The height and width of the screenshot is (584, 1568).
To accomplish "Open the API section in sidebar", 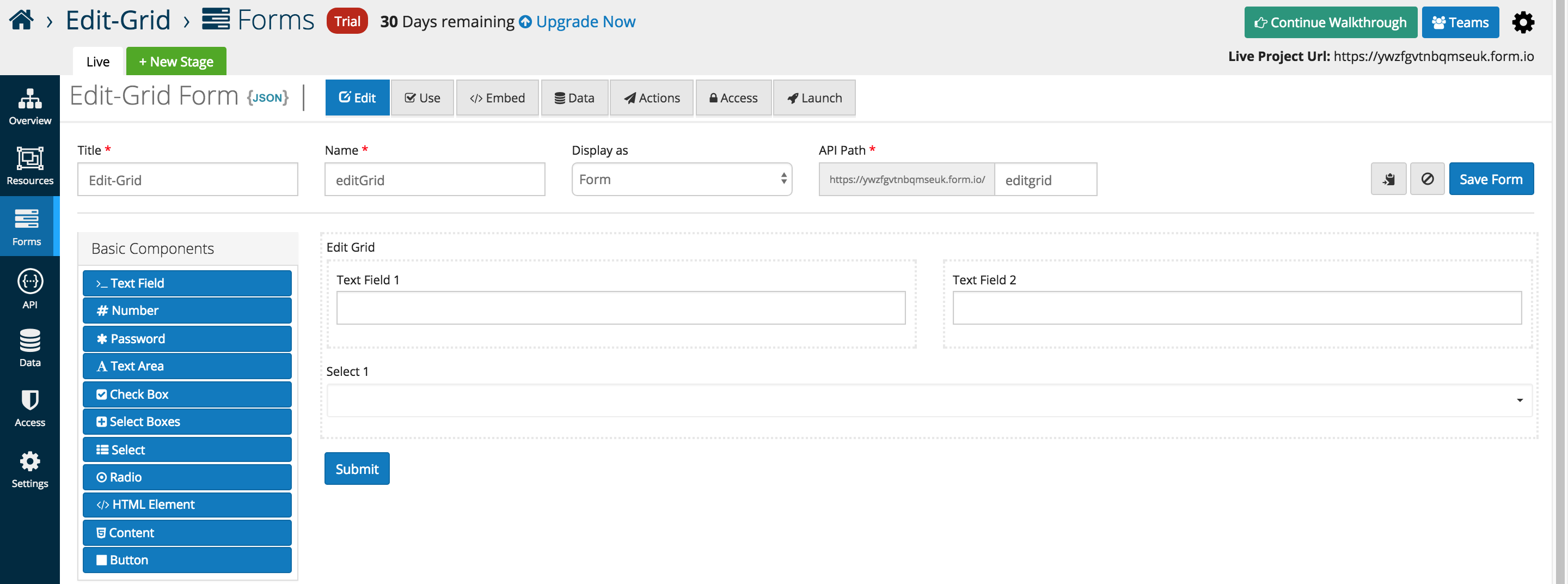I will click(x=30, y=289).
